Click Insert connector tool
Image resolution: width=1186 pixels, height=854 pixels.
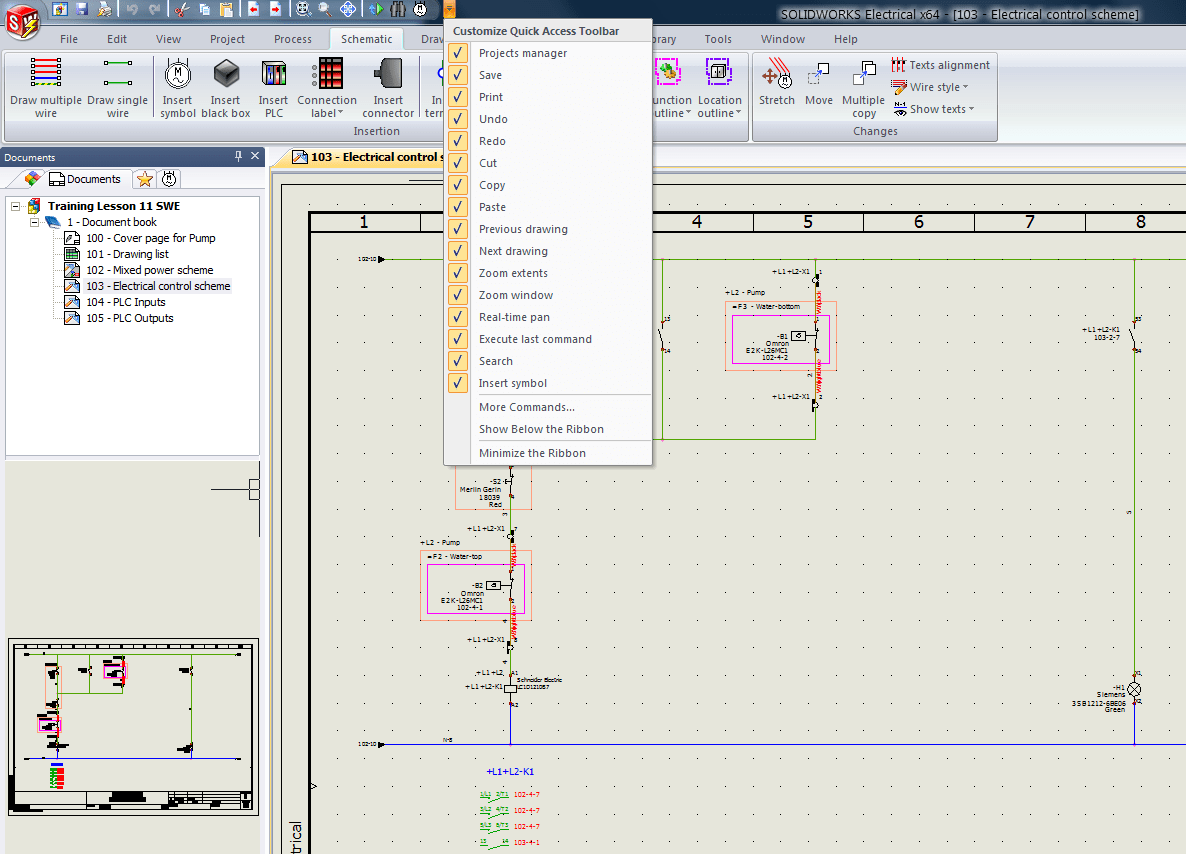pos(388,87)
